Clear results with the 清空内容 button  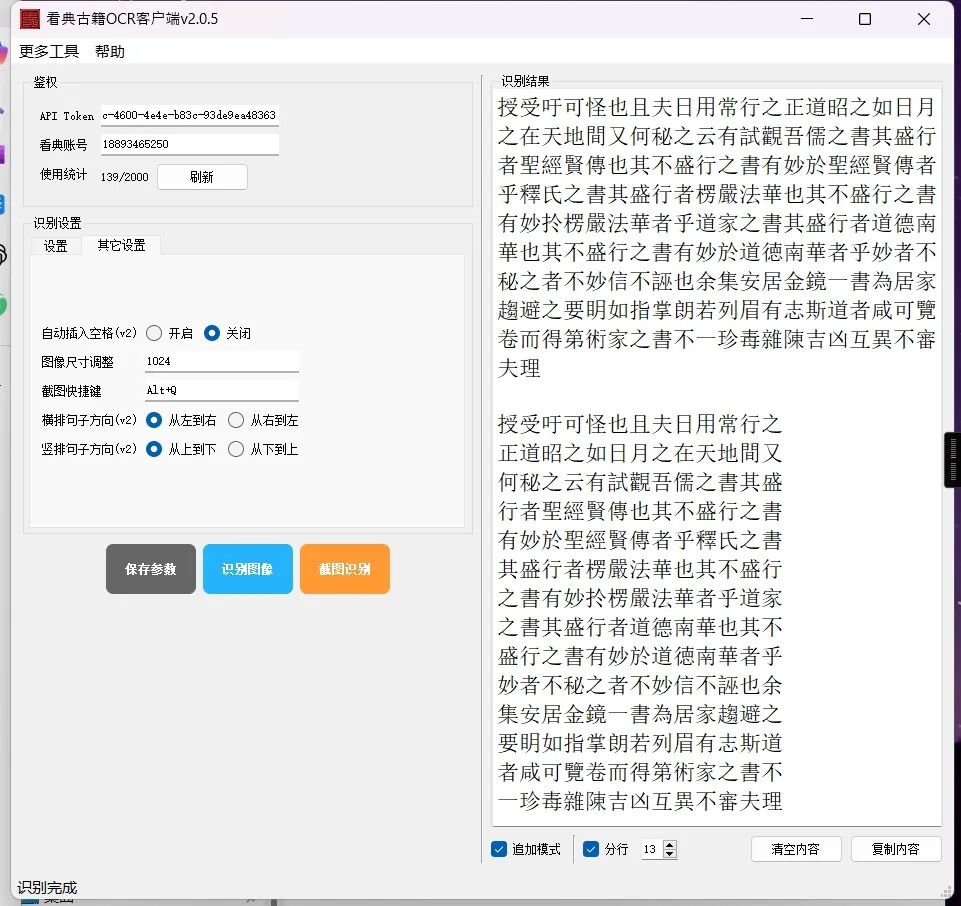tap(796, 848)
